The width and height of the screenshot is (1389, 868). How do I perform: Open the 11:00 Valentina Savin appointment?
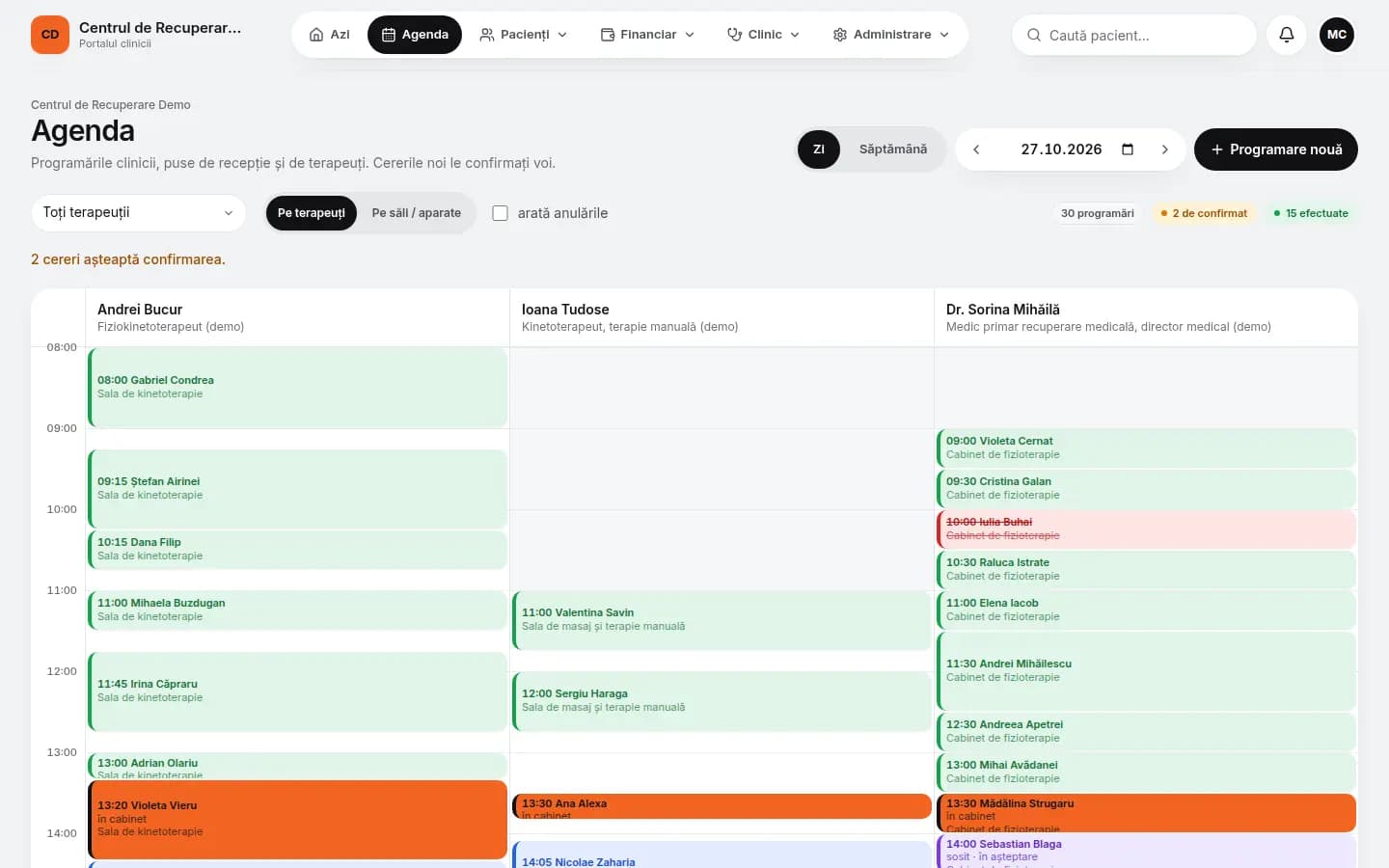722,620
